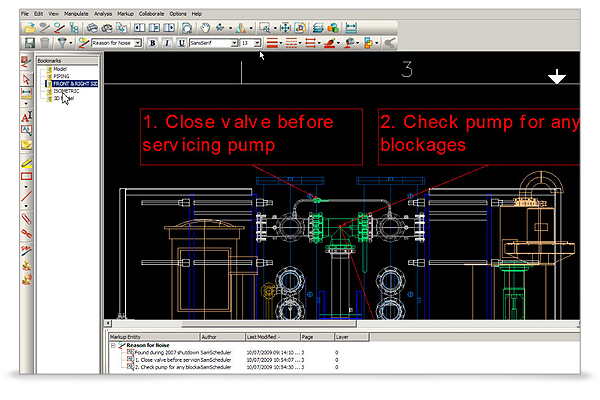The width and height of the screenshot is (600, 400).
Task: Select the rectangle markup tool
Action: pyautogui.click(x=26, y=175)
